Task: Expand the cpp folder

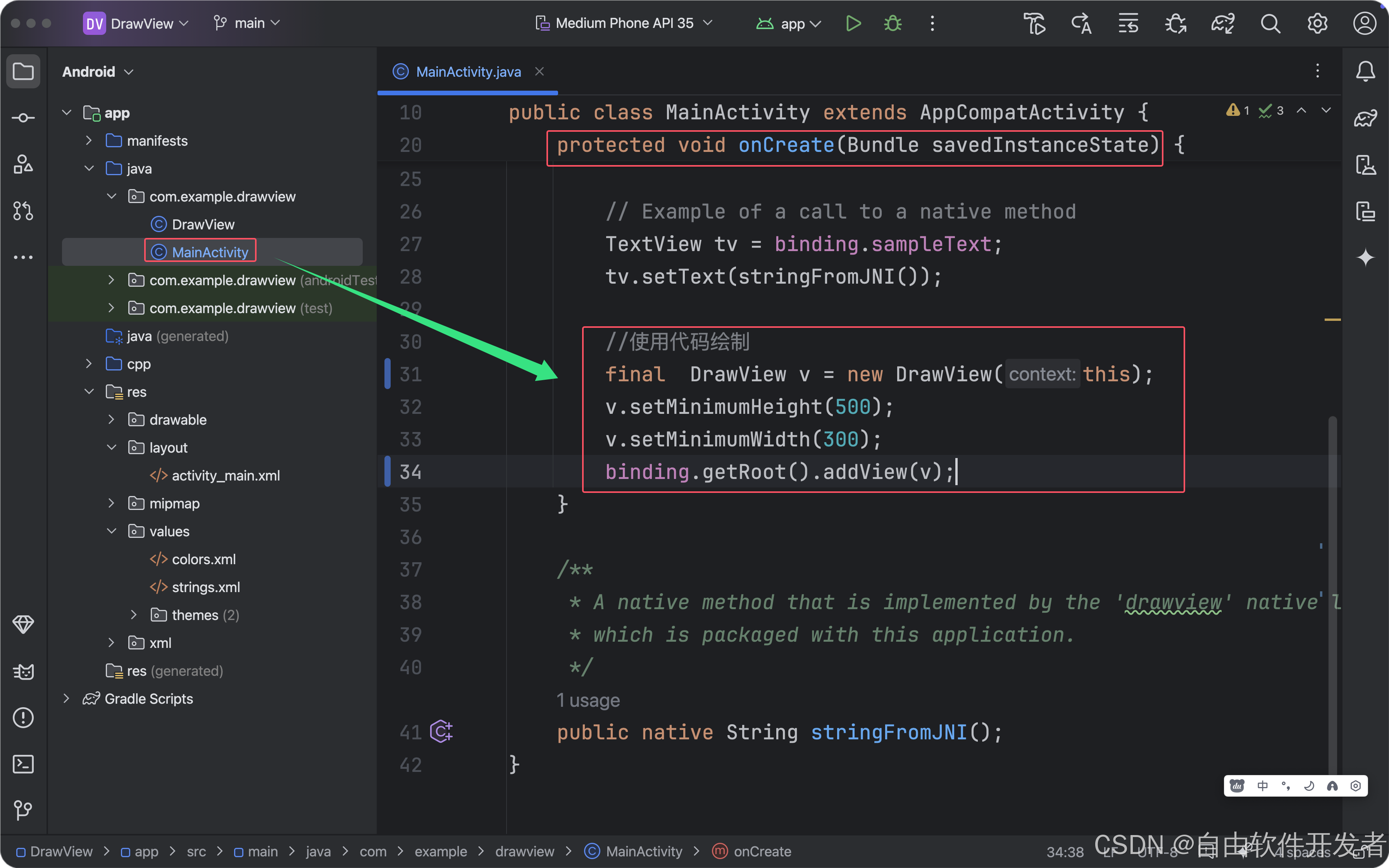Action: point(89,364)
